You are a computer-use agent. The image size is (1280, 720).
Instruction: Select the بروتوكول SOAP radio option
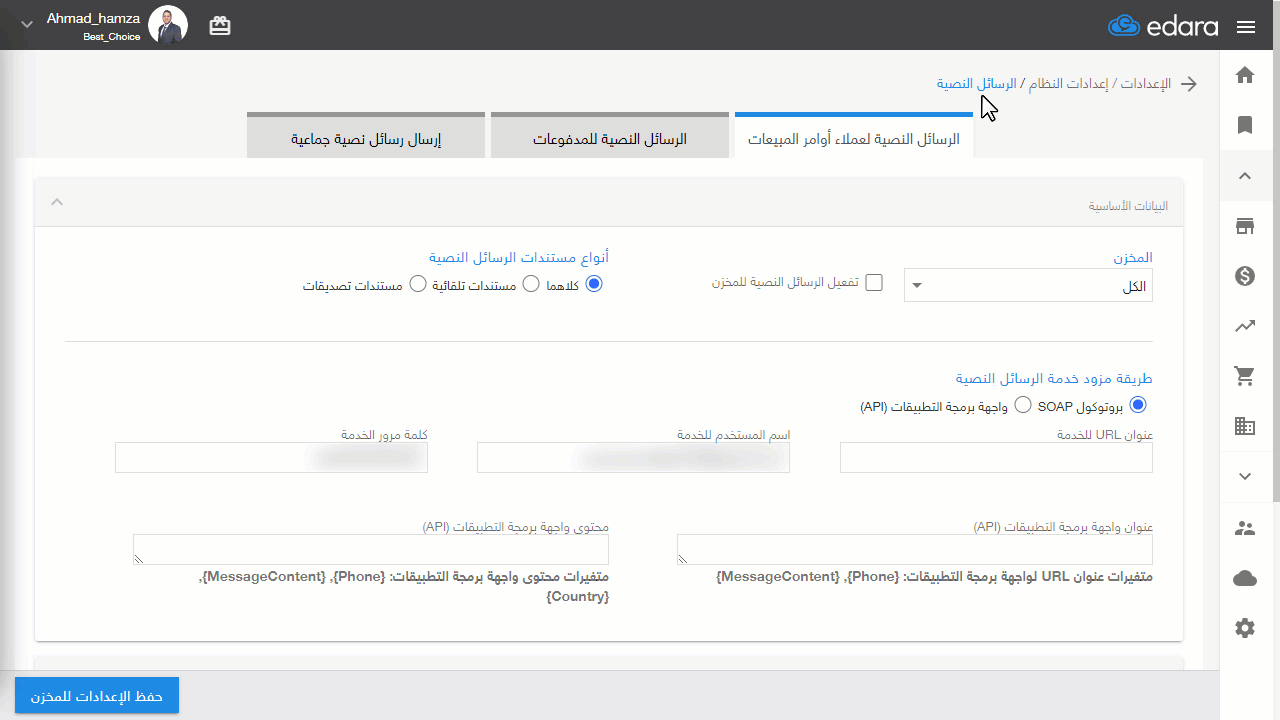[x=1137, y=405]
